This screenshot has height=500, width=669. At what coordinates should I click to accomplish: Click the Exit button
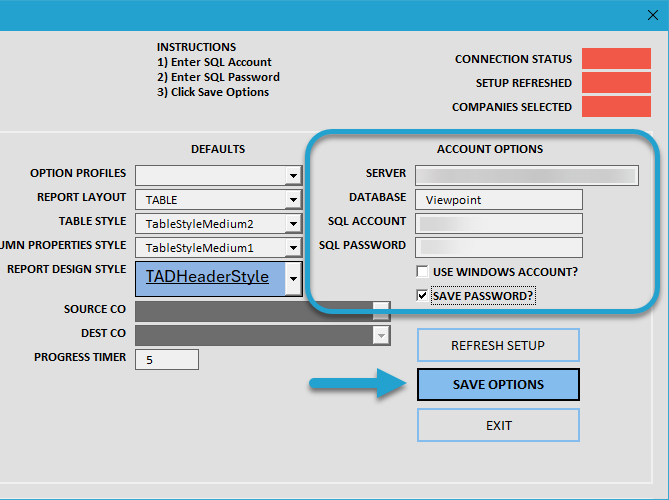[498, 425]
